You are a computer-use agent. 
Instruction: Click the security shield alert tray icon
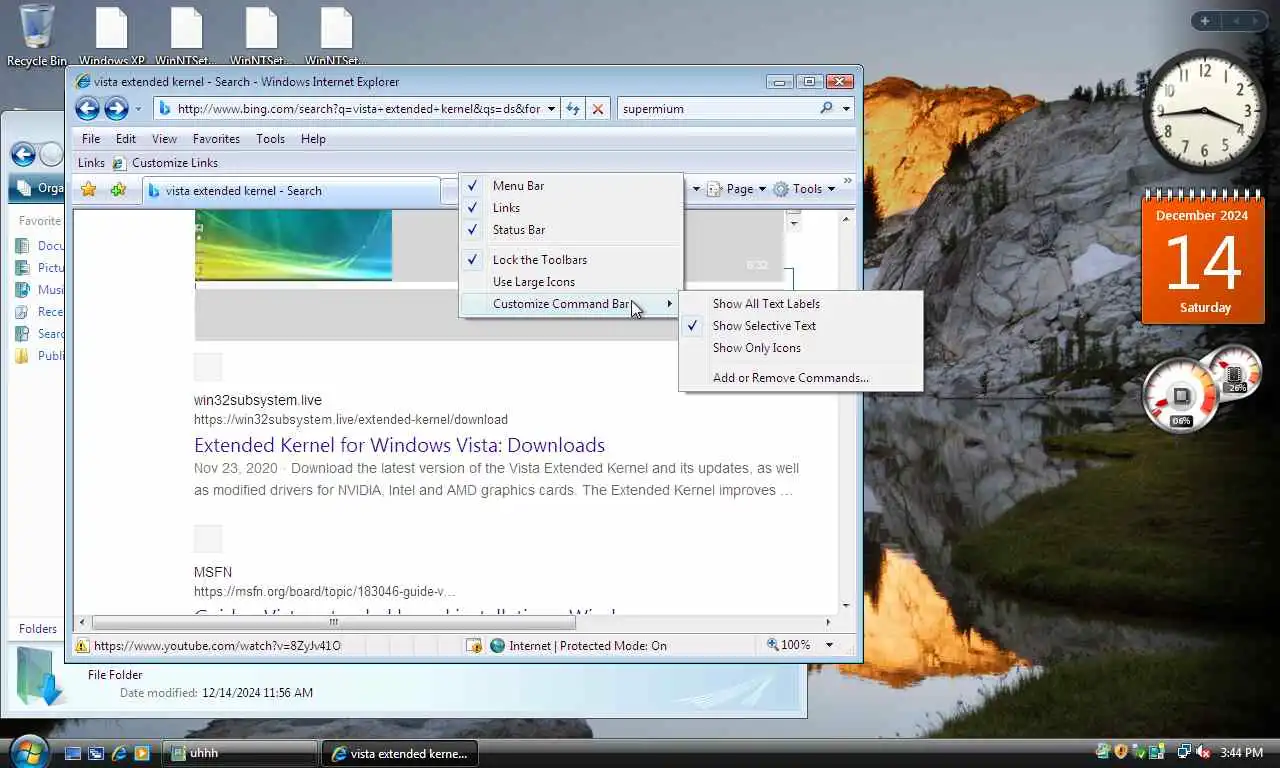click(x=1121, y=752)
